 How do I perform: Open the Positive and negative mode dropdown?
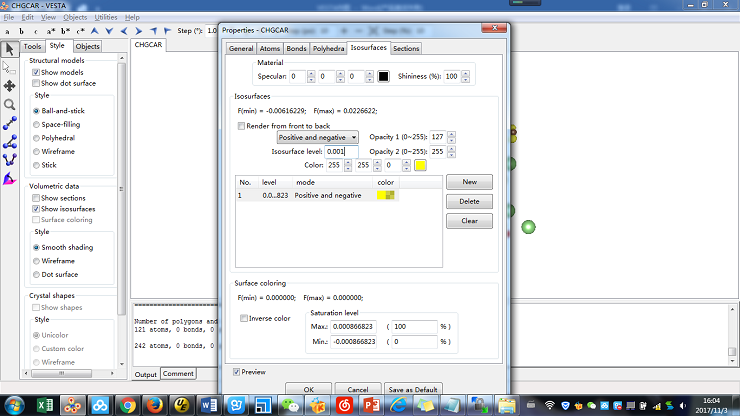tap(318, 137)
